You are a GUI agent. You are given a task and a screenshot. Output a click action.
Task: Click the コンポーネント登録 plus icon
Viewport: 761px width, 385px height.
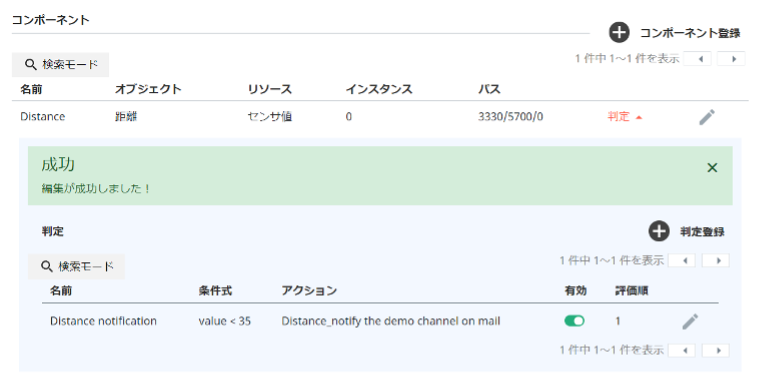[619, 33]
